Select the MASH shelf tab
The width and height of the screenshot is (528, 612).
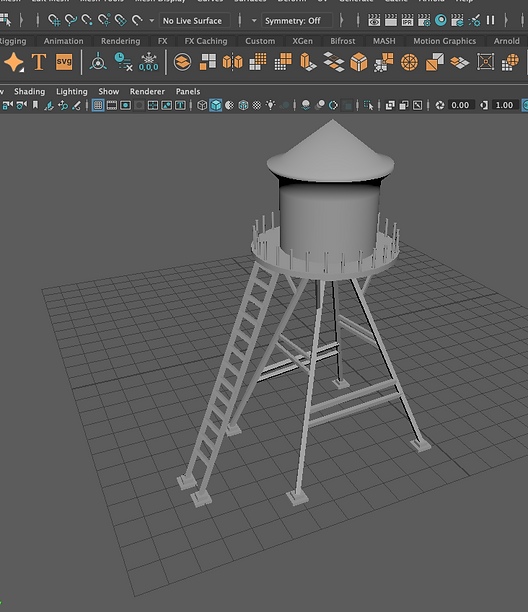tap(384, 41)
